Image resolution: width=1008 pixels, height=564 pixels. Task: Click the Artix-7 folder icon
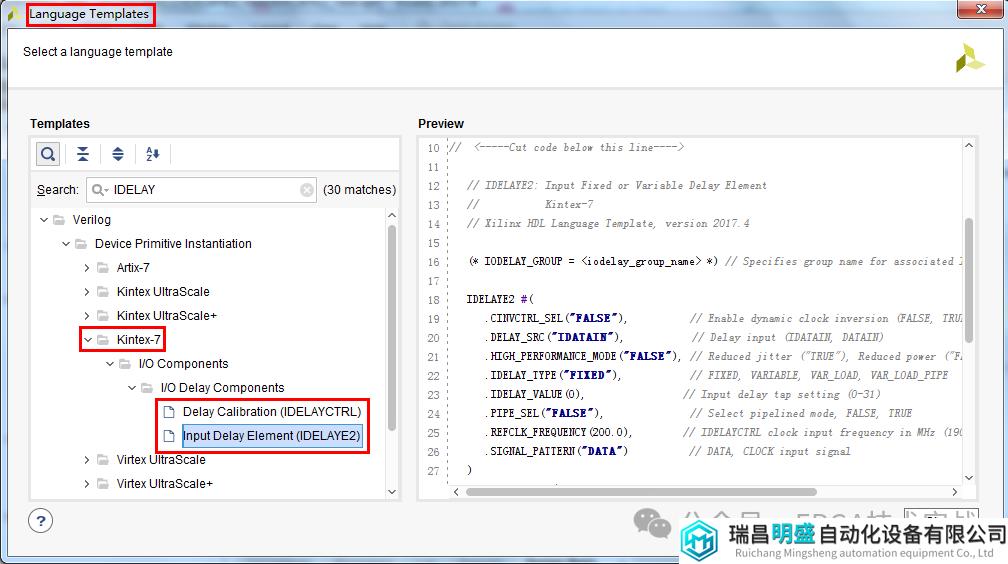pos(103,268)
